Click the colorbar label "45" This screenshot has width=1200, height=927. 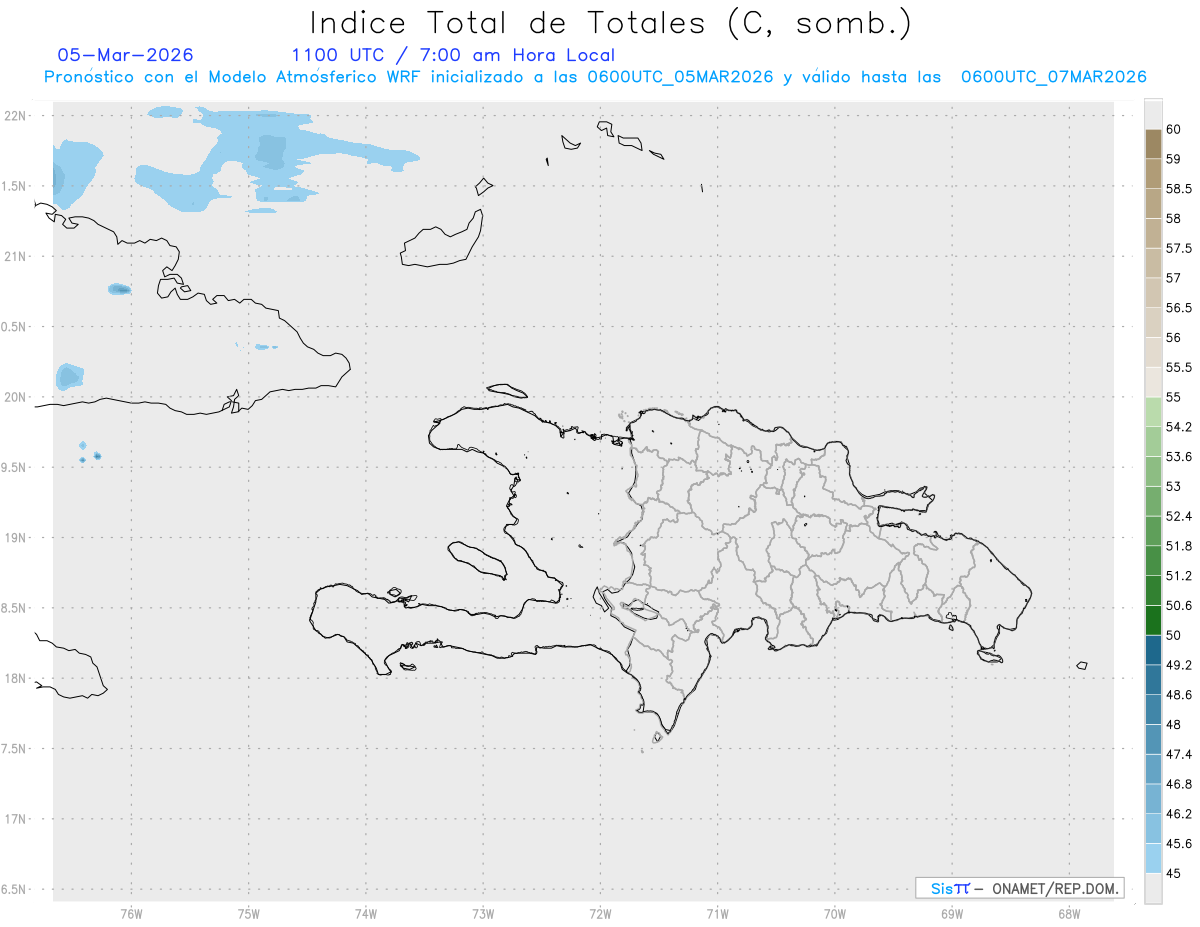[x=1174, y=874]
